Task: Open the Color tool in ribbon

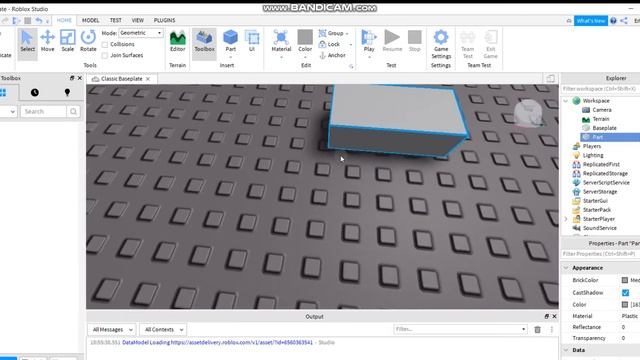Action: [305, 41]
